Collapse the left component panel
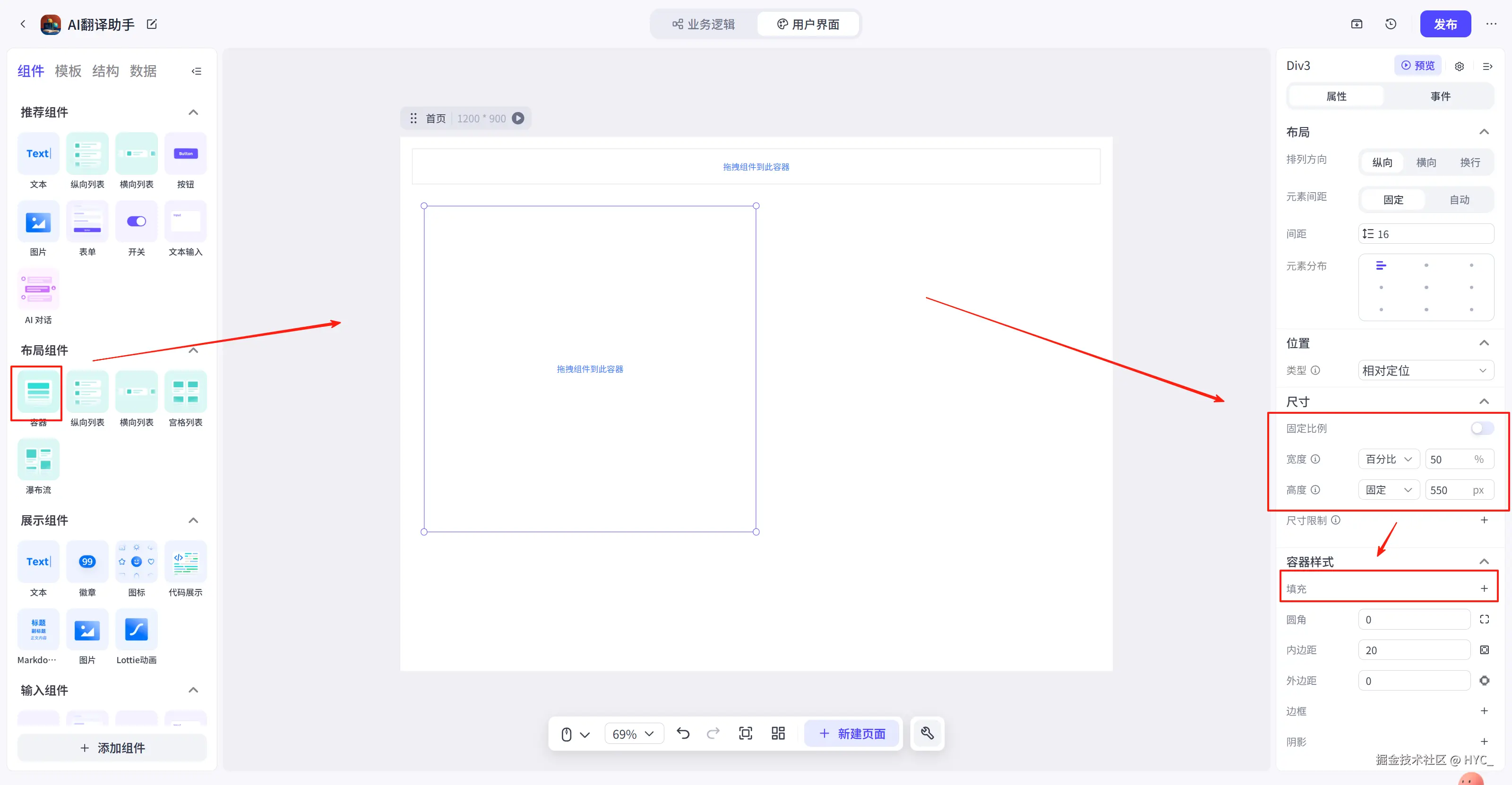The height and width of the screenshot is (785, 1512). tap(197, 71)
